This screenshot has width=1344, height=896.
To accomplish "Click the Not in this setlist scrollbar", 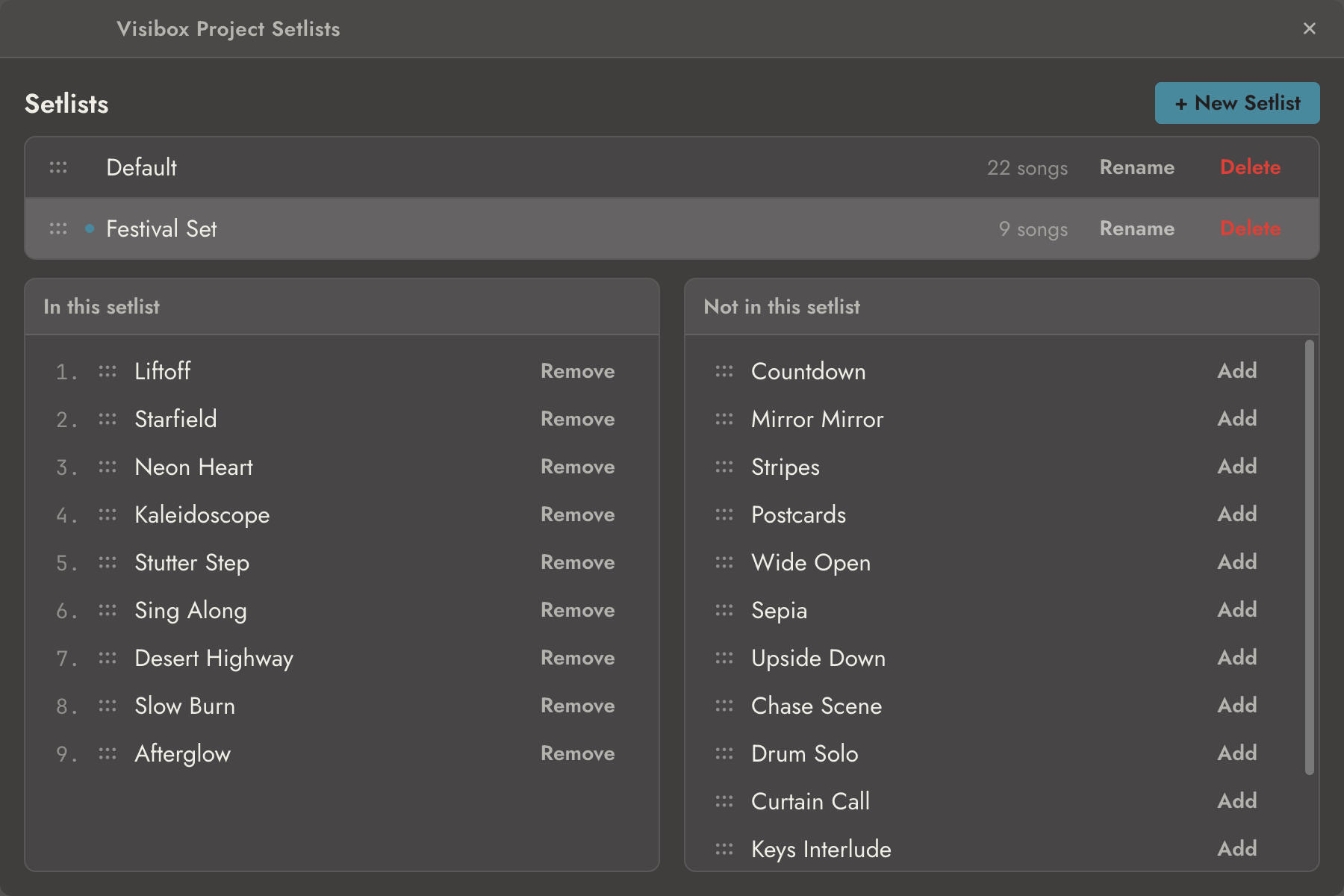I will point(1309,557).
